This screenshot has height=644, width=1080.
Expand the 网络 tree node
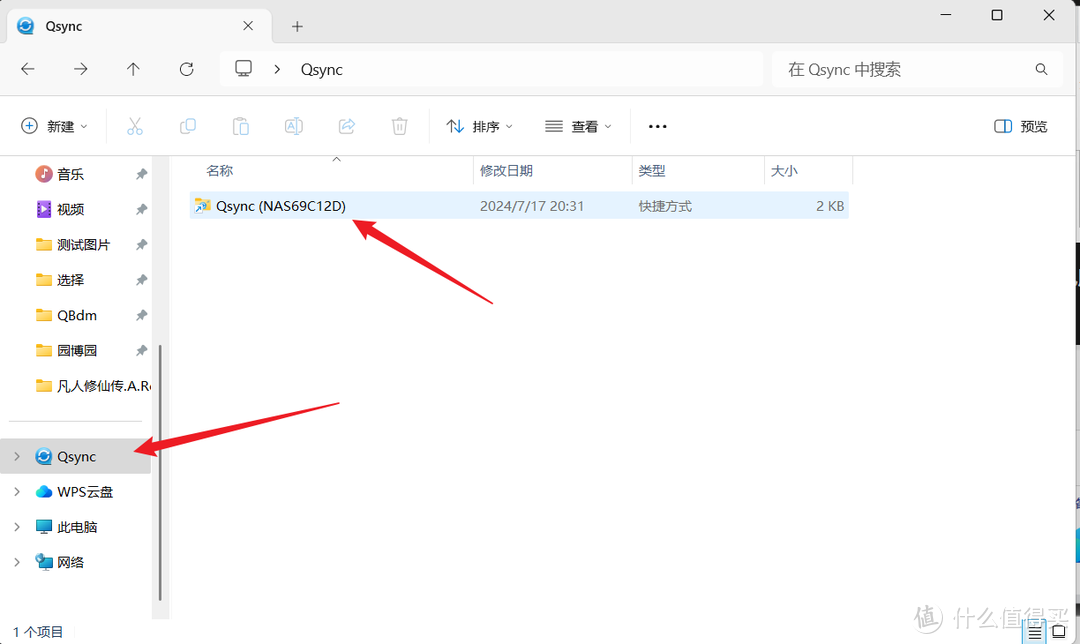pos(17,562)
